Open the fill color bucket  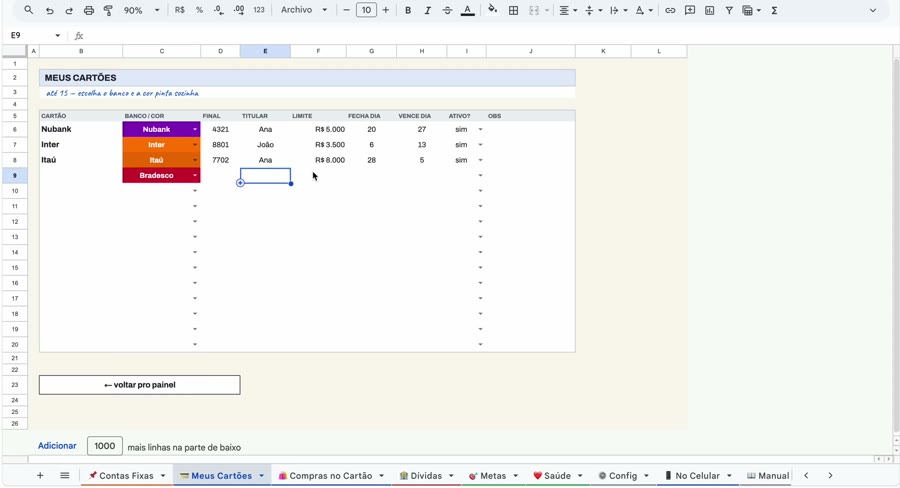tap(492, 10)
